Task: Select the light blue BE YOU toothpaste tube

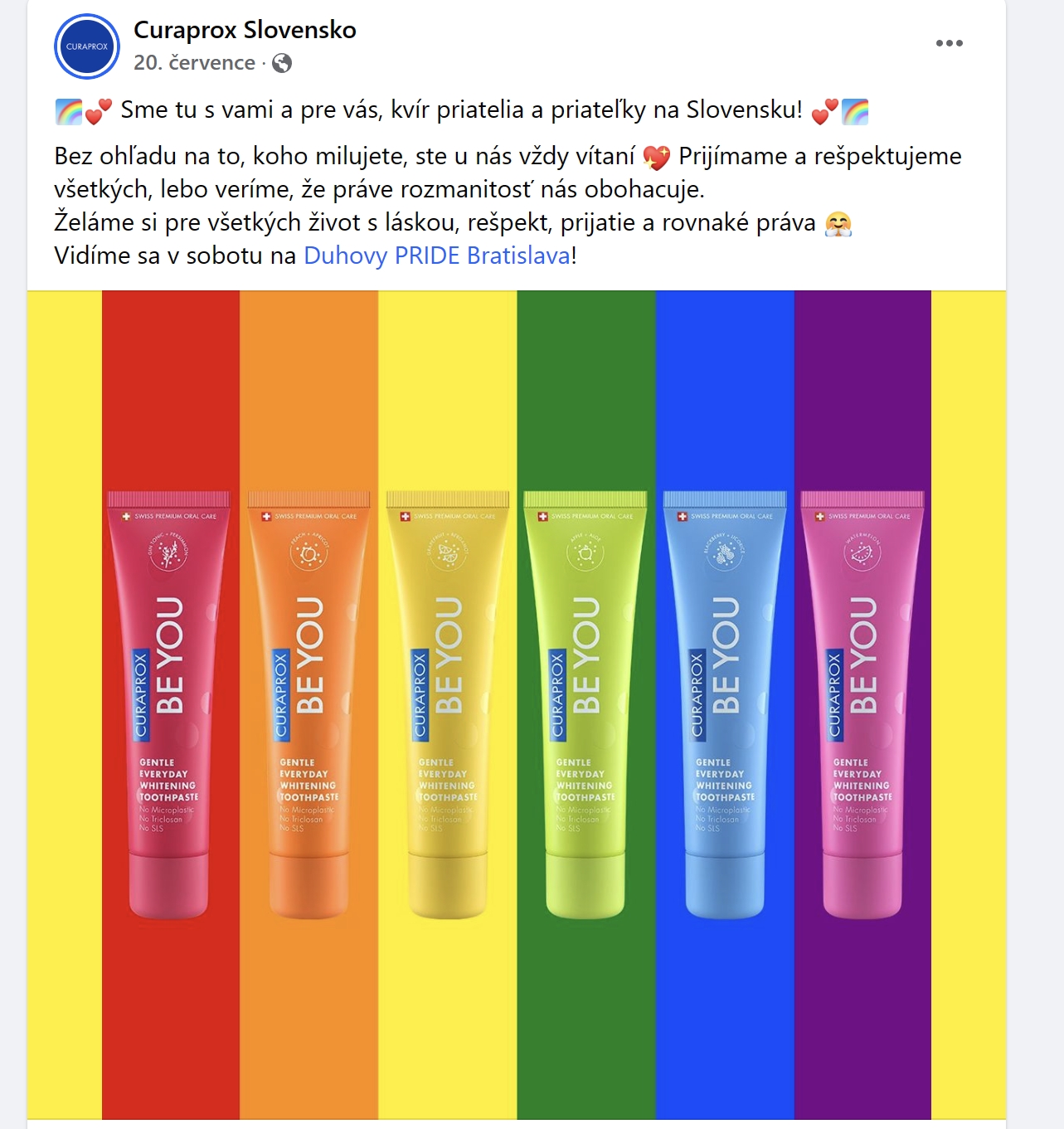Action: 725,704
